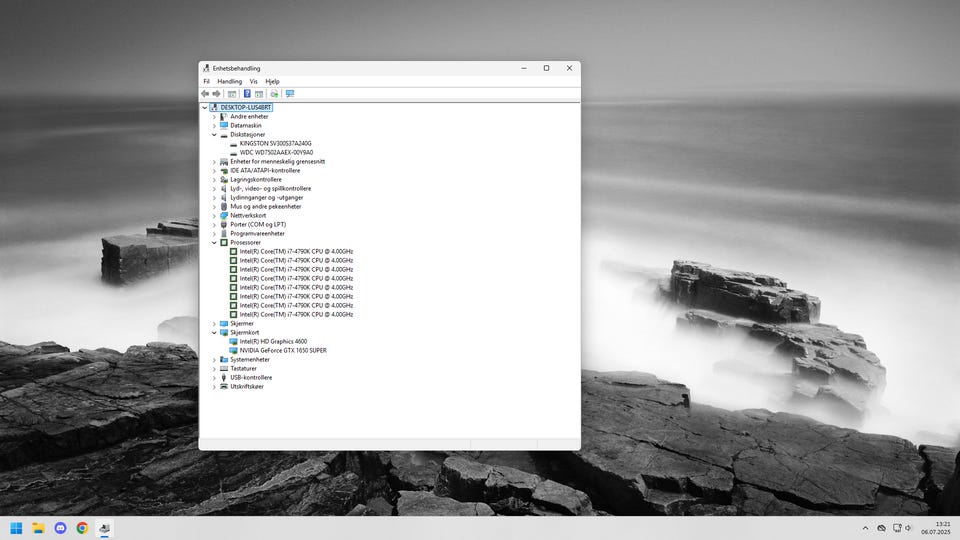Click the Windows Start button
The width and height of the screenshot is (960, 540).
[x=16, y=528]
